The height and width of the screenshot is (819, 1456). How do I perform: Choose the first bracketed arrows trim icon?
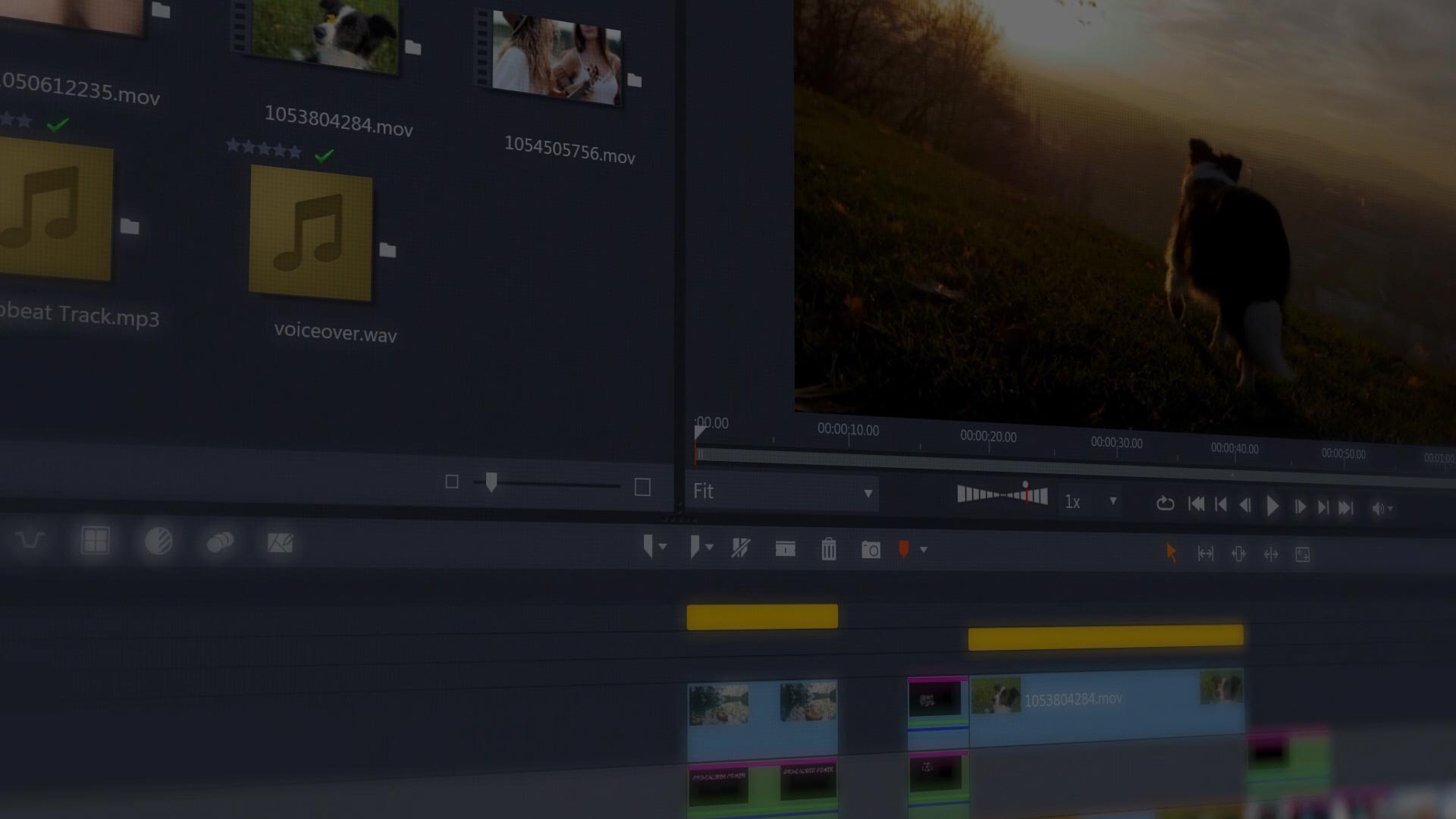pos(1206,554)
